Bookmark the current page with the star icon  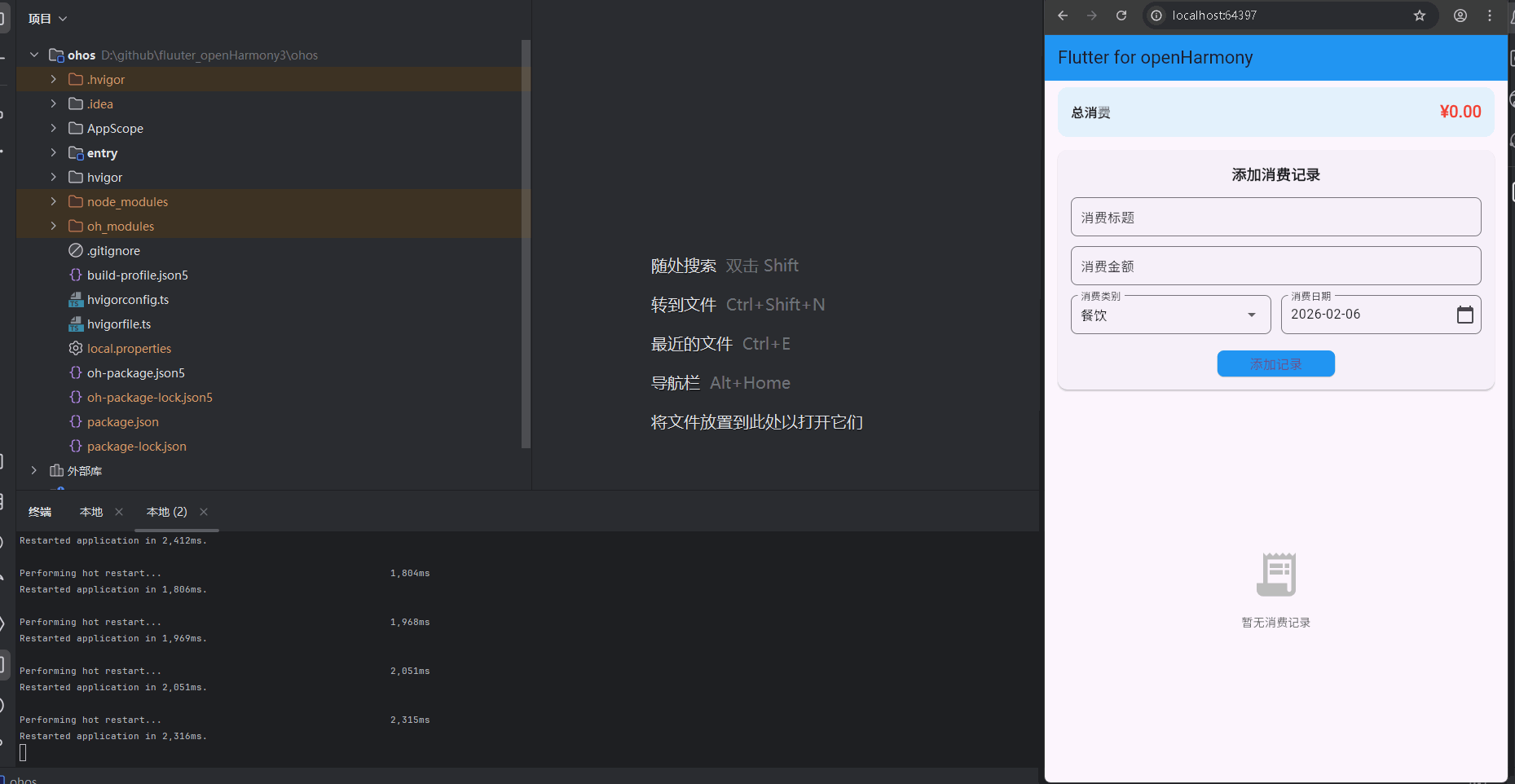click(x=1419, y=15)
